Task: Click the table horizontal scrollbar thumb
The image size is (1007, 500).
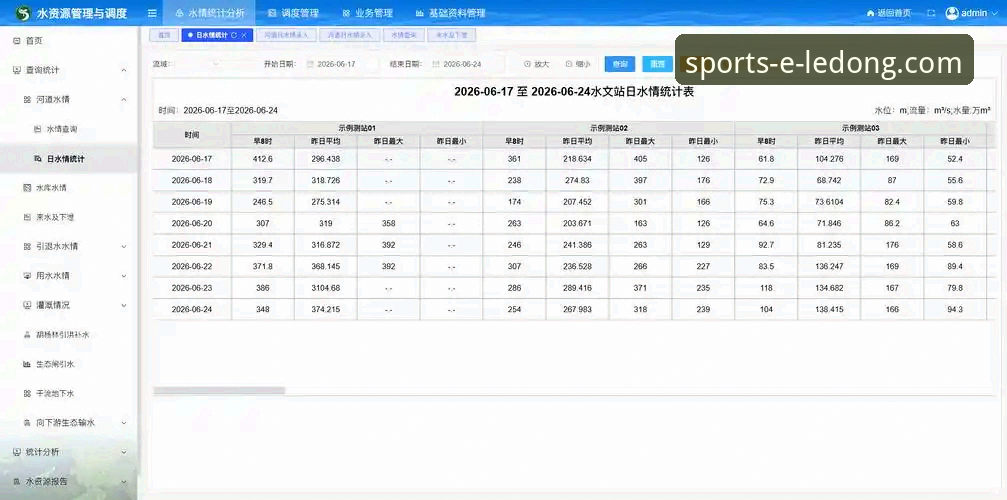Action: (x=219, y=390)
